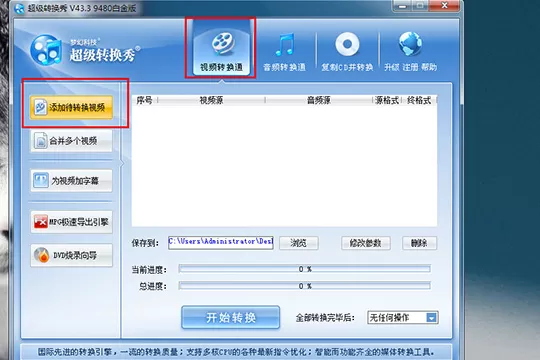540x360 pixels.
Task: Click the music note audio icon
Action: pyautogui.click(x=285, y=44)
